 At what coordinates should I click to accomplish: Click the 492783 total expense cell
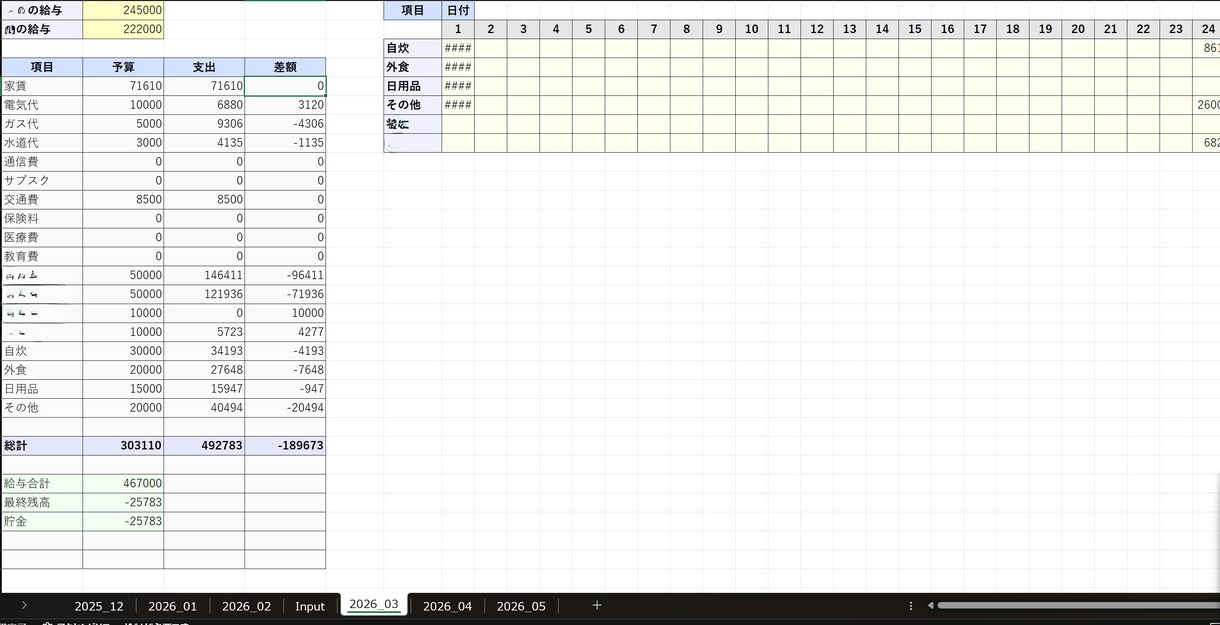tap(204, 446)
